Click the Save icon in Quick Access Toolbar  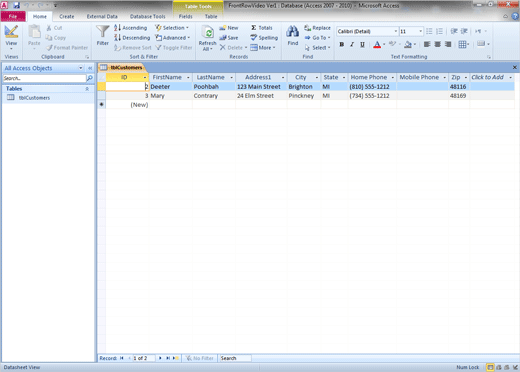16,5
